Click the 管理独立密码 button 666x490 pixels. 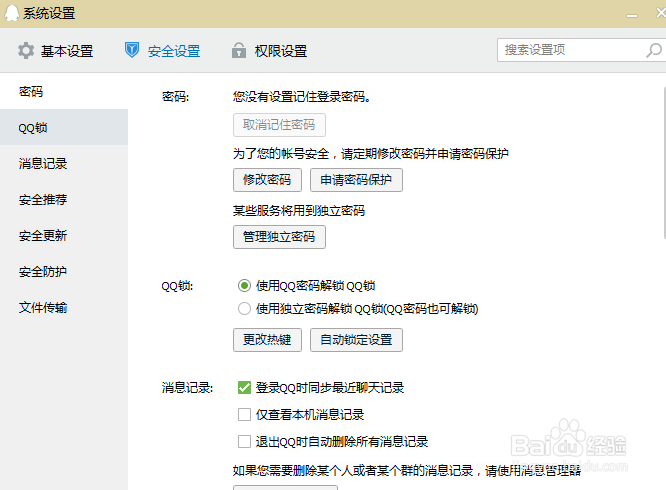coord(279,237)
